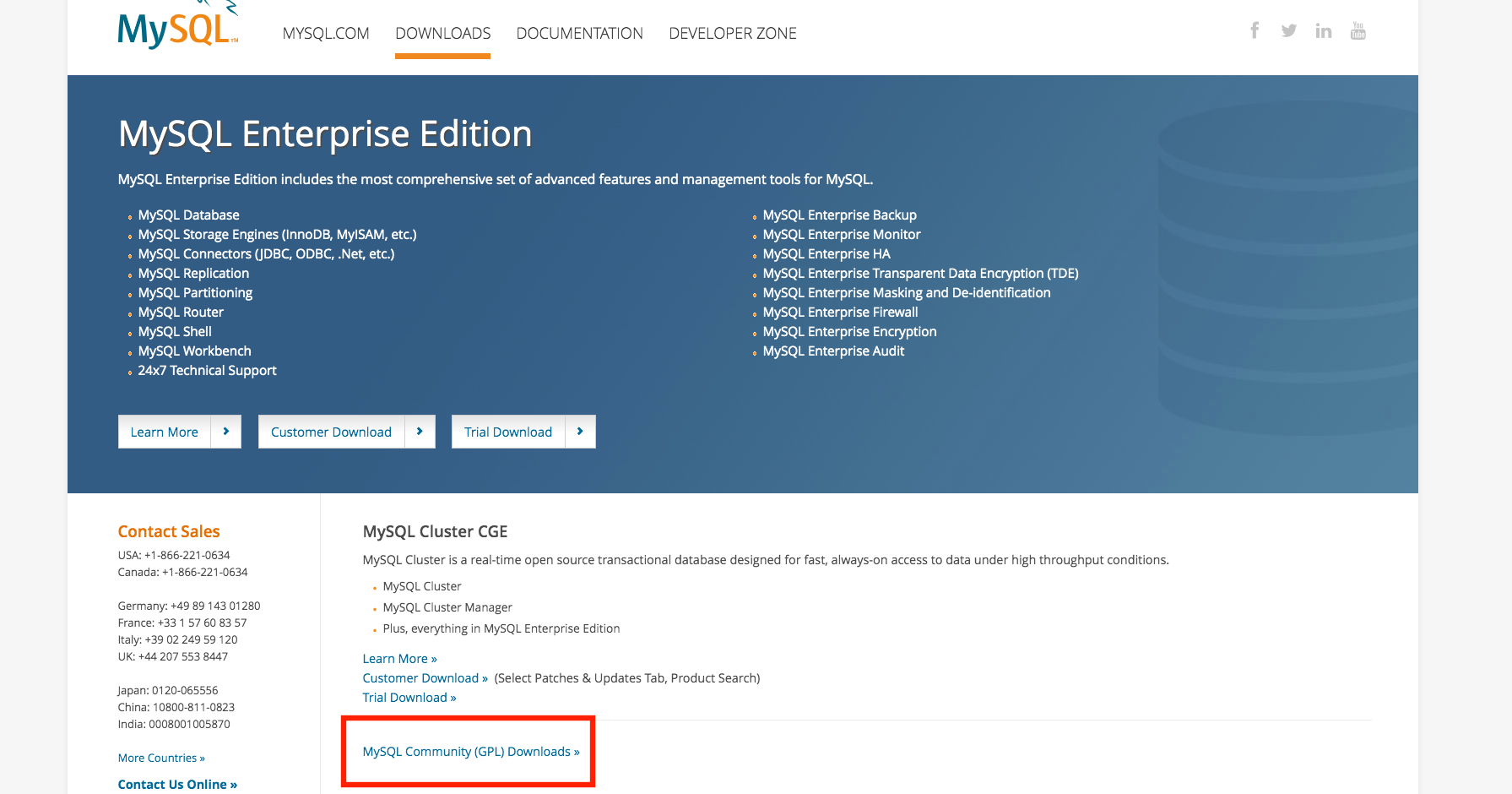Select Transparent Data Encryption (TDE) item

(x=920, y=274)
